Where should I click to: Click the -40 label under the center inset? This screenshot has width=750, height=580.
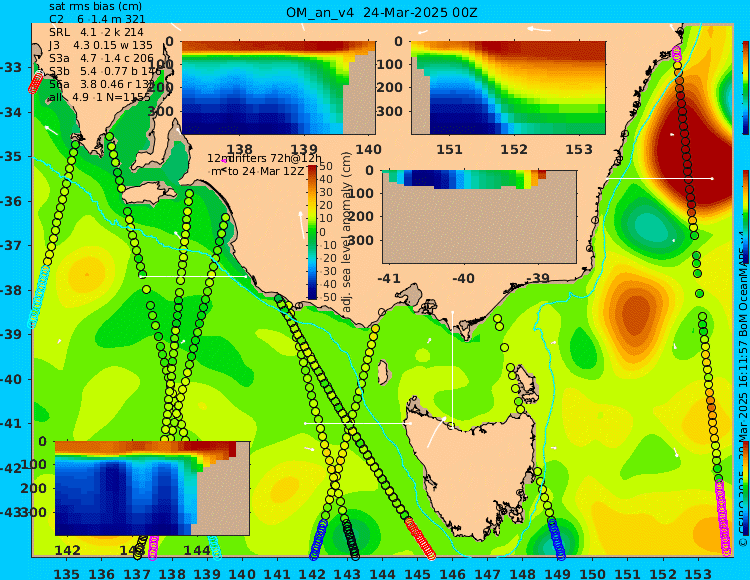(x=463, y=278)
